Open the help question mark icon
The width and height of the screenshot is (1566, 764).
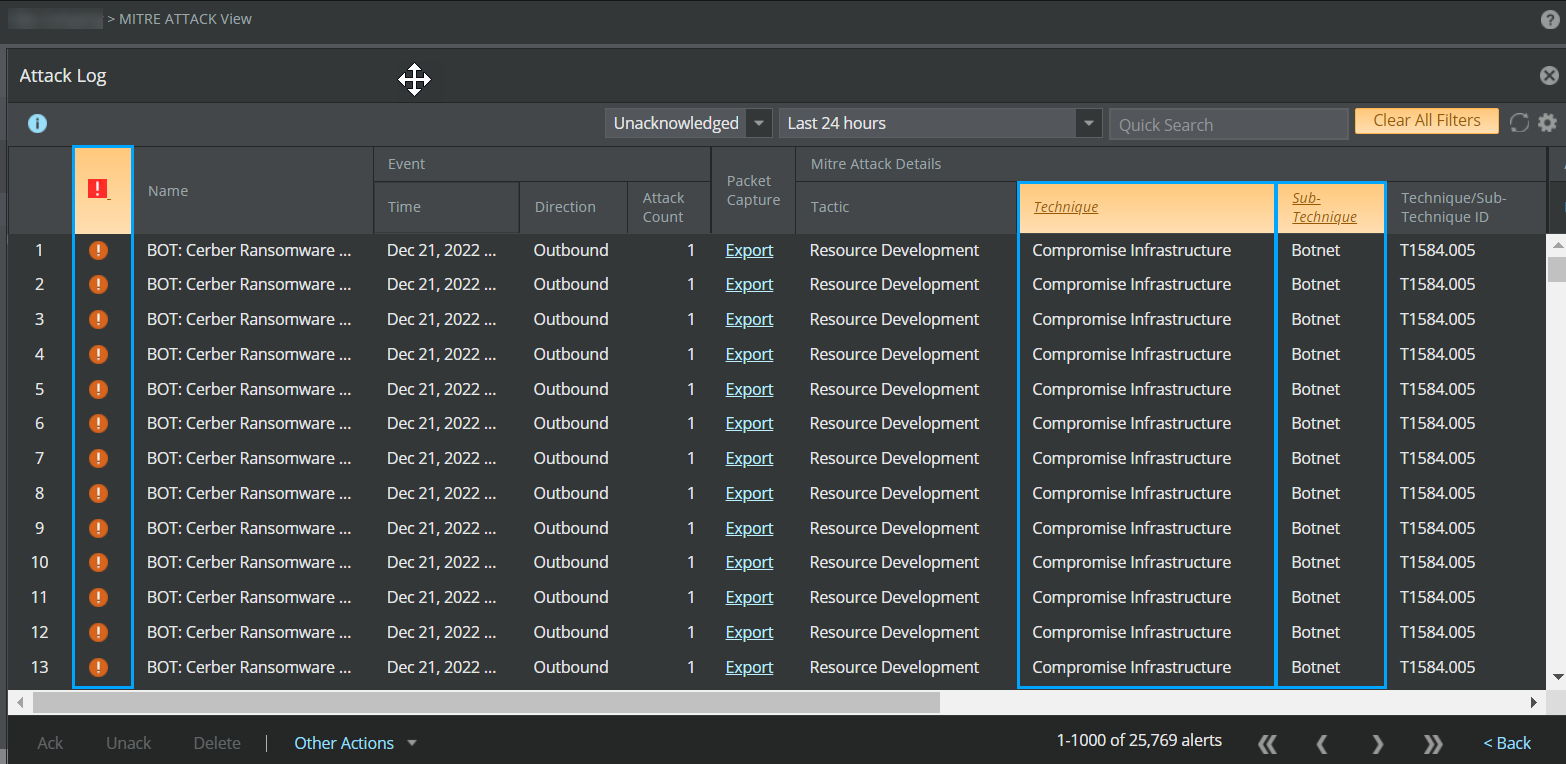(x=1550, y=20)
